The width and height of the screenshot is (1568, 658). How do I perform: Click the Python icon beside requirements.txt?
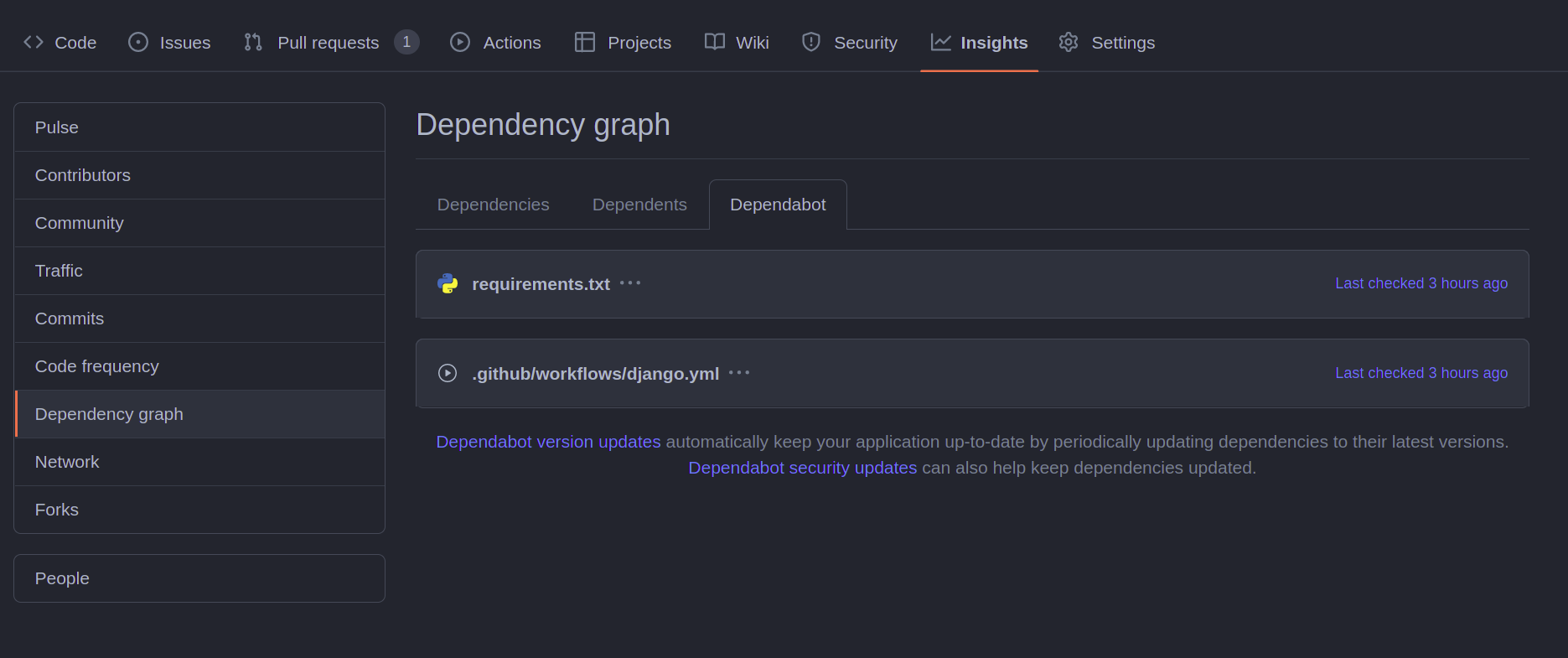pos(448,283)
